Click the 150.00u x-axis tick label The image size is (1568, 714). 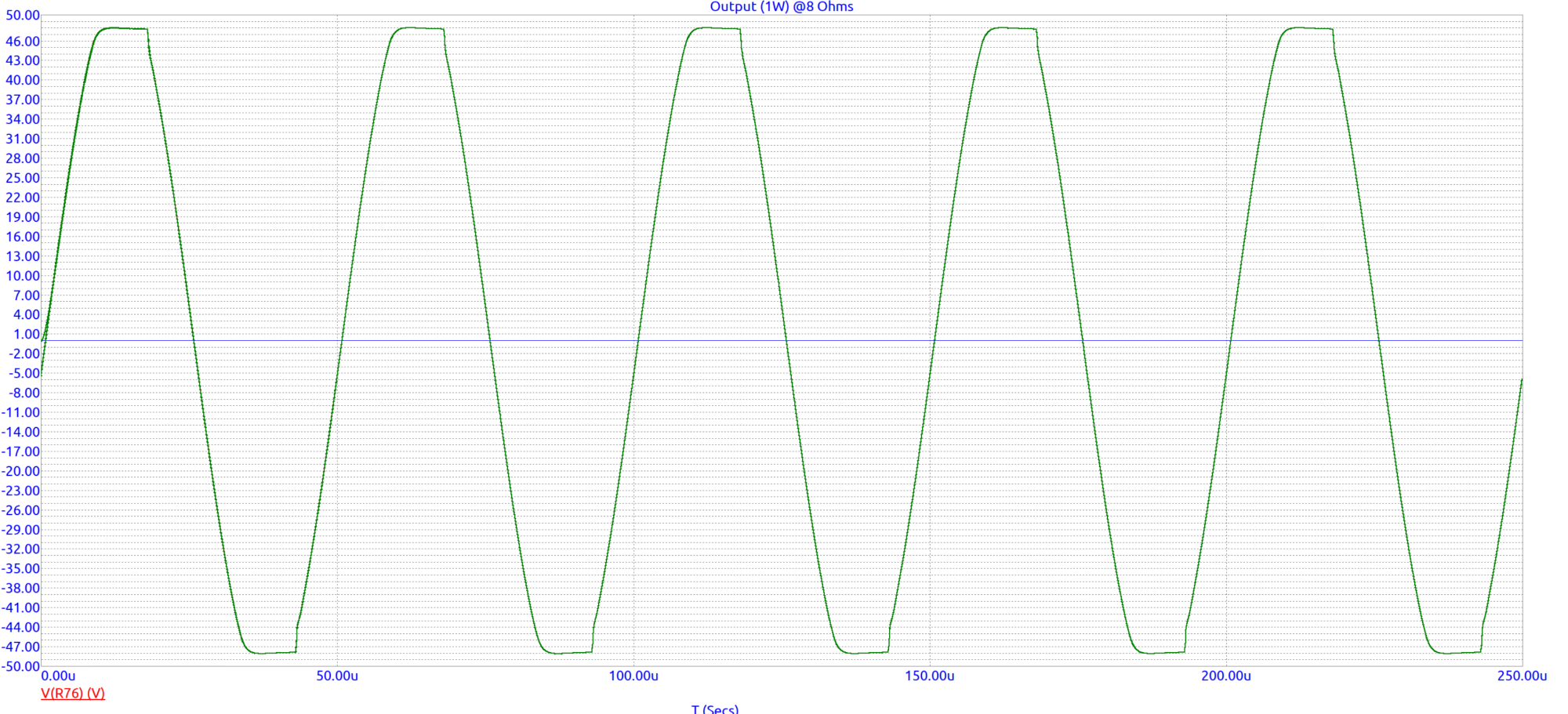pyautogui.click(x=930, y=676)
